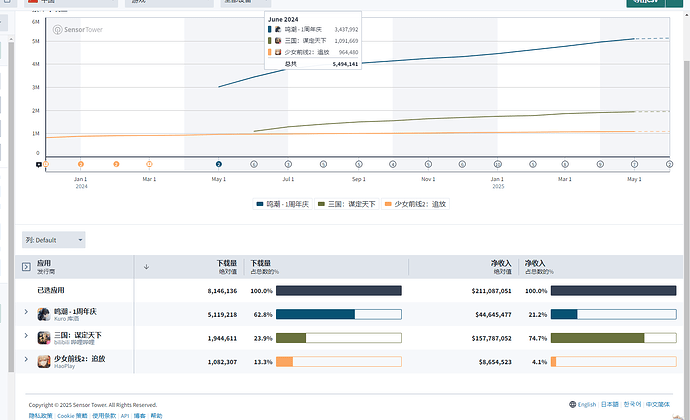The image size is (690, 420).
Task: Click the globe language icon in footer
Action: pos(573,404)
